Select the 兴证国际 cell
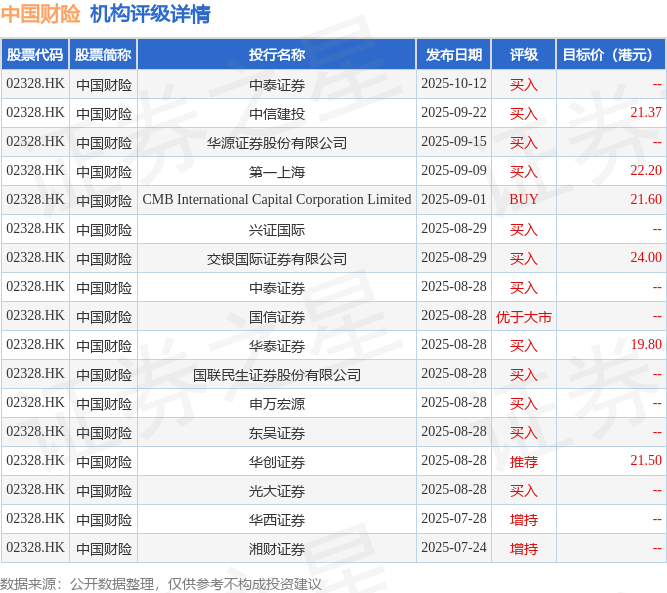This screenshot has width=667, height=593. (x=276, y=229)
